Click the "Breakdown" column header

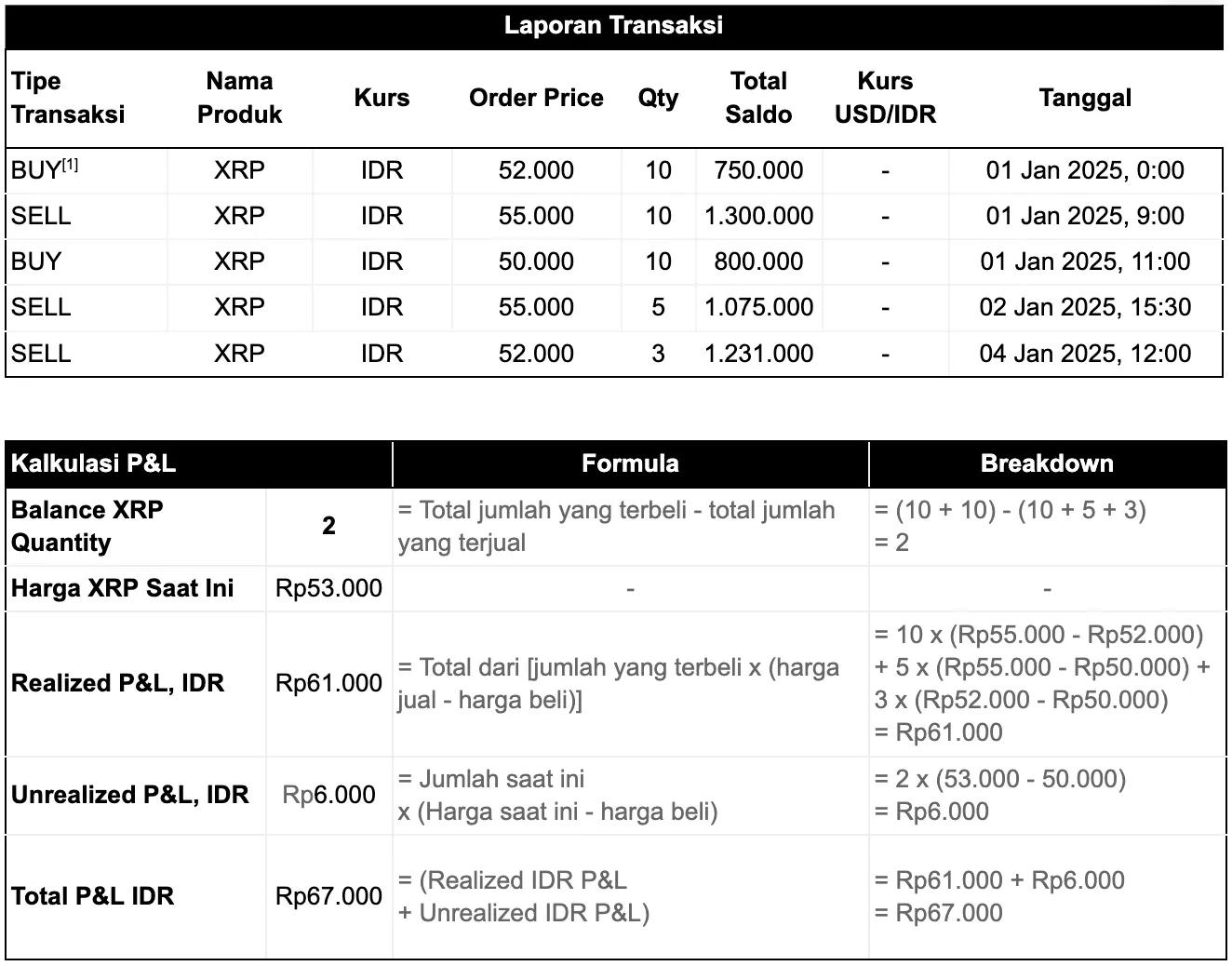[1047, 463]
